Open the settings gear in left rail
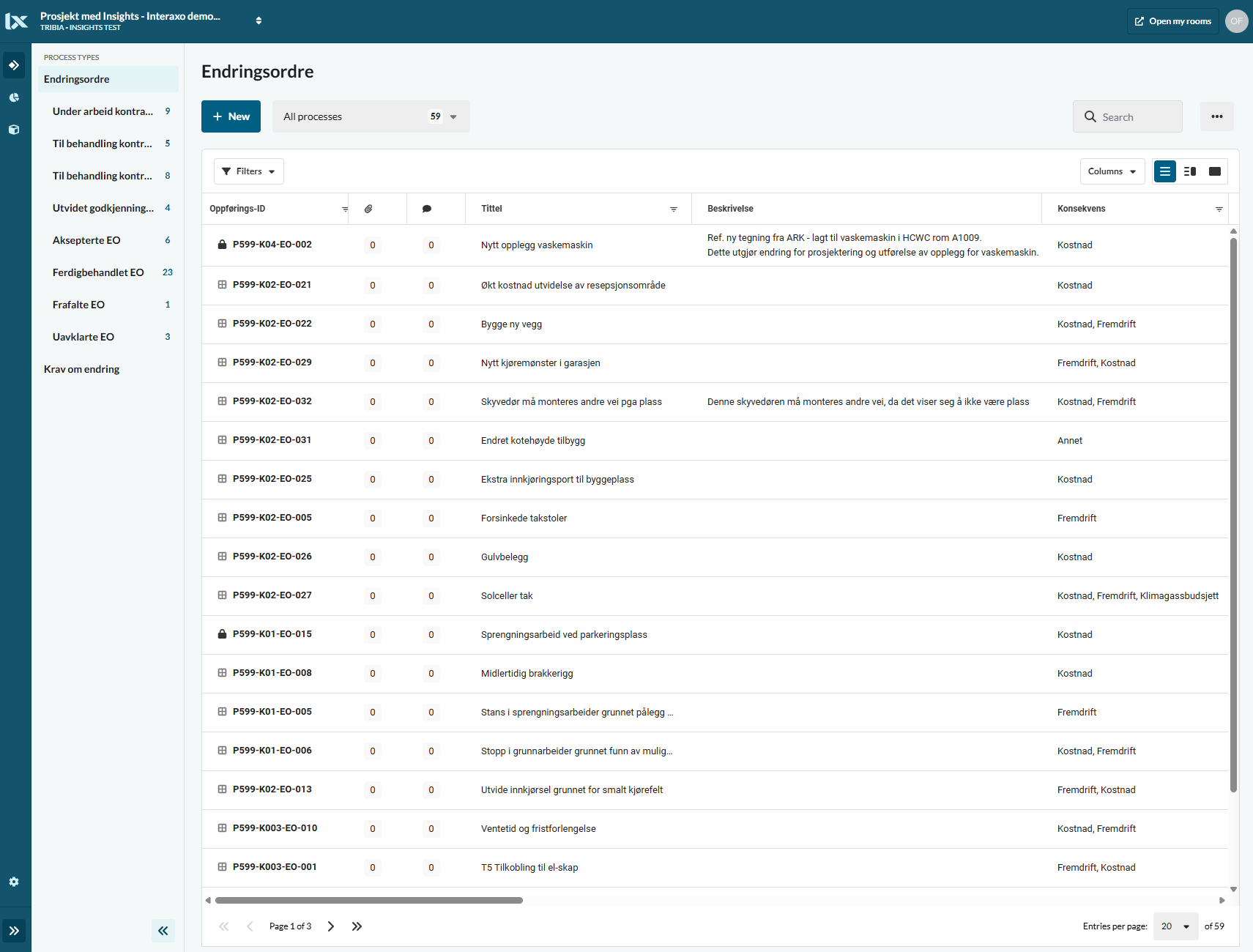Screen dimensions: 1253x952 (x=14, y=882)
